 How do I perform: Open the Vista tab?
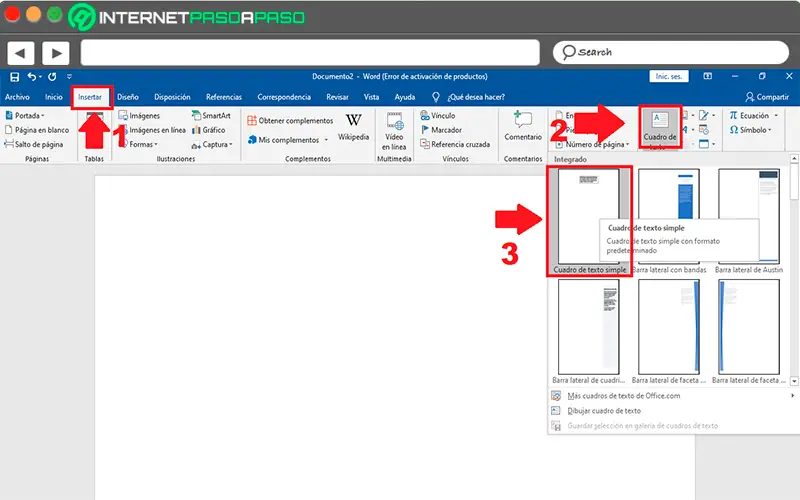pos(371,96)
